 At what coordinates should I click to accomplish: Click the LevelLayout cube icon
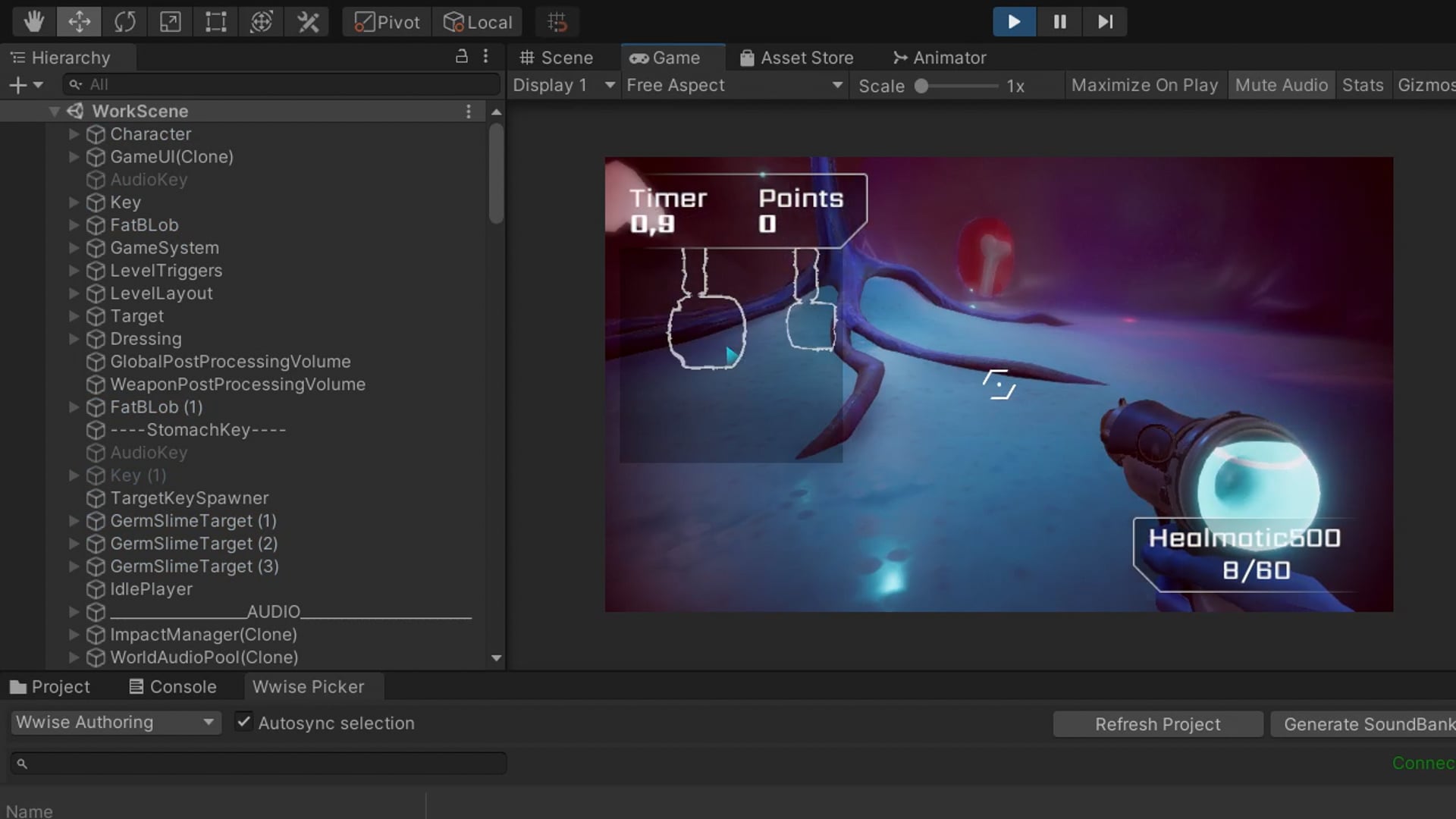[96, 293]
